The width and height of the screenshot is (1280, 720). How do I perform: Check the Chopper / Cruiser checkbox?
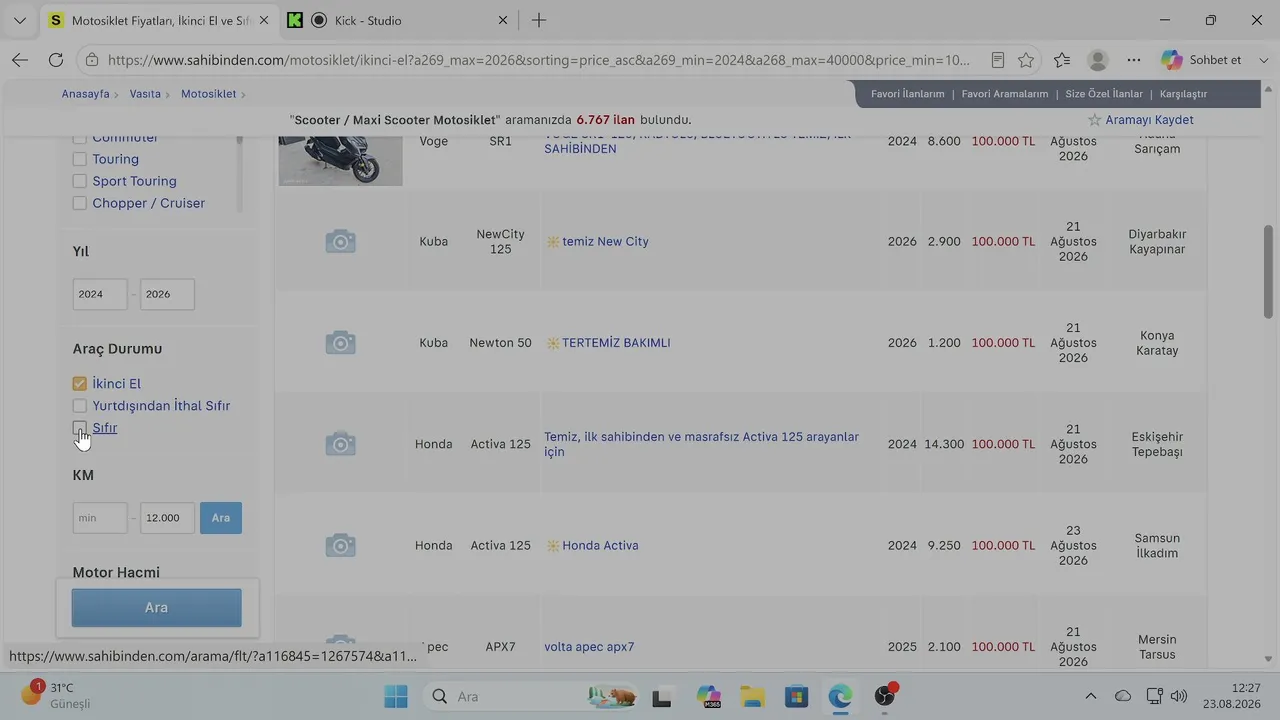click(80, 203)
